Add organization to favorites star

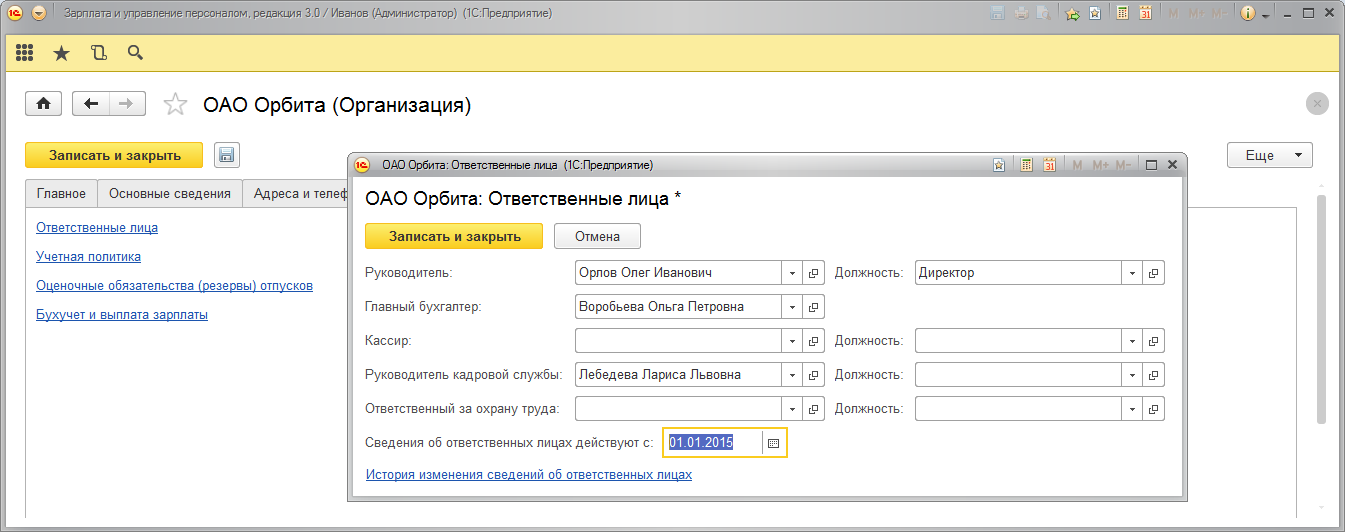click(175, 104)
